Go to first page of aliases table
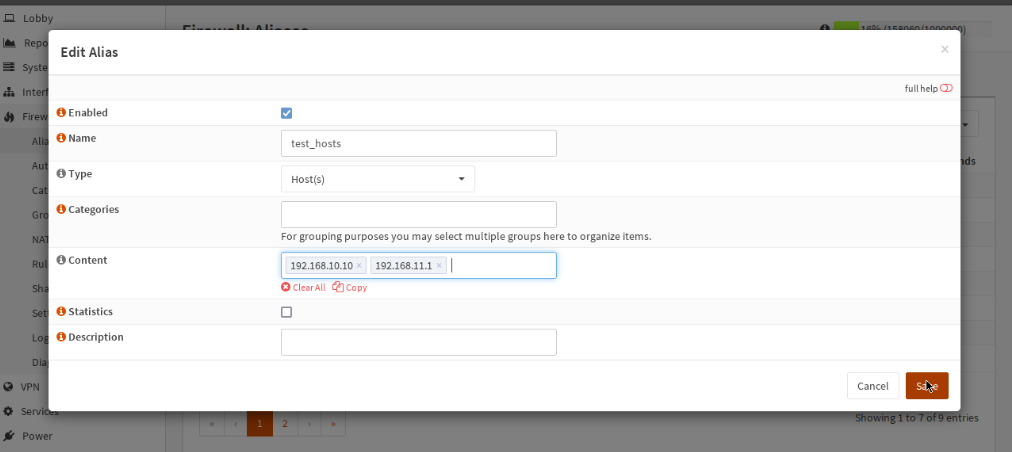Screen dimensions: 1012x452 (211, 424)
